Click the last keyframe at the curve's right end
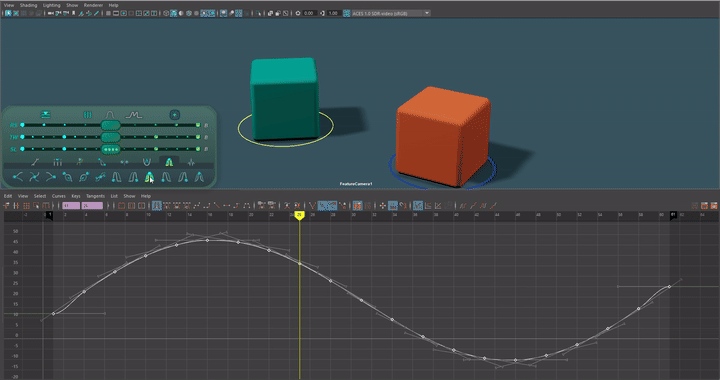The image size is (720, 380). [x=669, y=286]
